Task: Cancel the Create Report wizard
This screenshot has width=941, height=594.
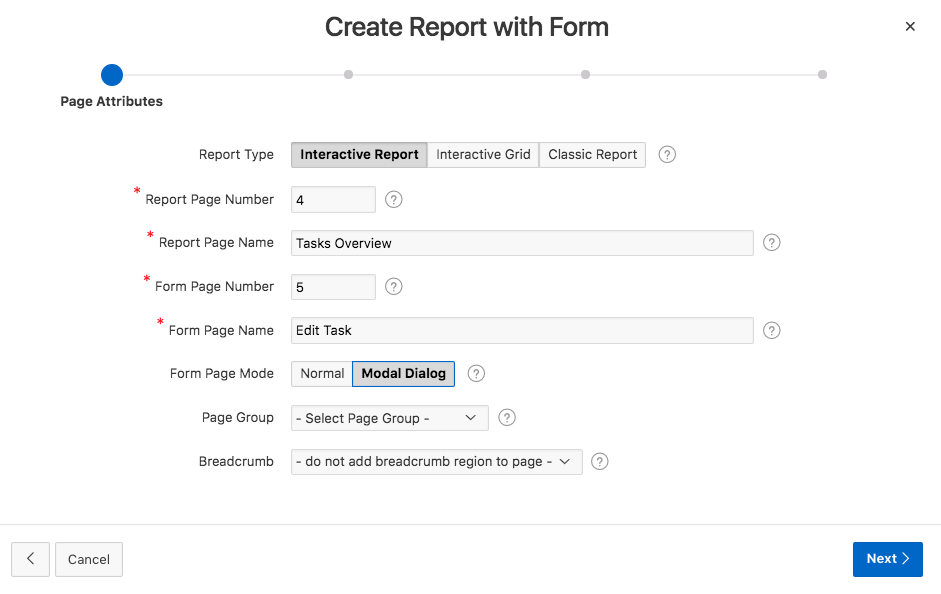Action: pyautogui.click(x=89, y=560)
